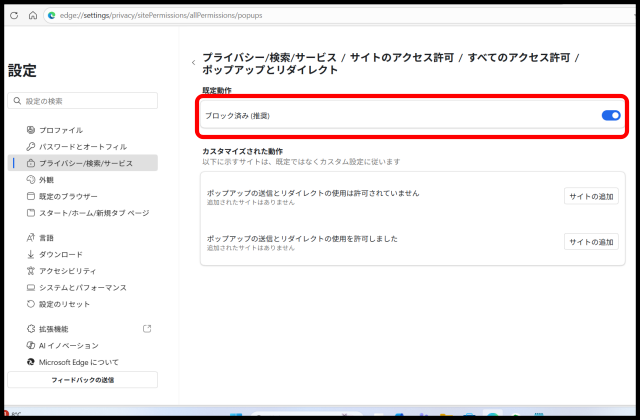Toggle the ブロック済み (推奨) switch
Screen dimensions: 640x420
(611, 116)
